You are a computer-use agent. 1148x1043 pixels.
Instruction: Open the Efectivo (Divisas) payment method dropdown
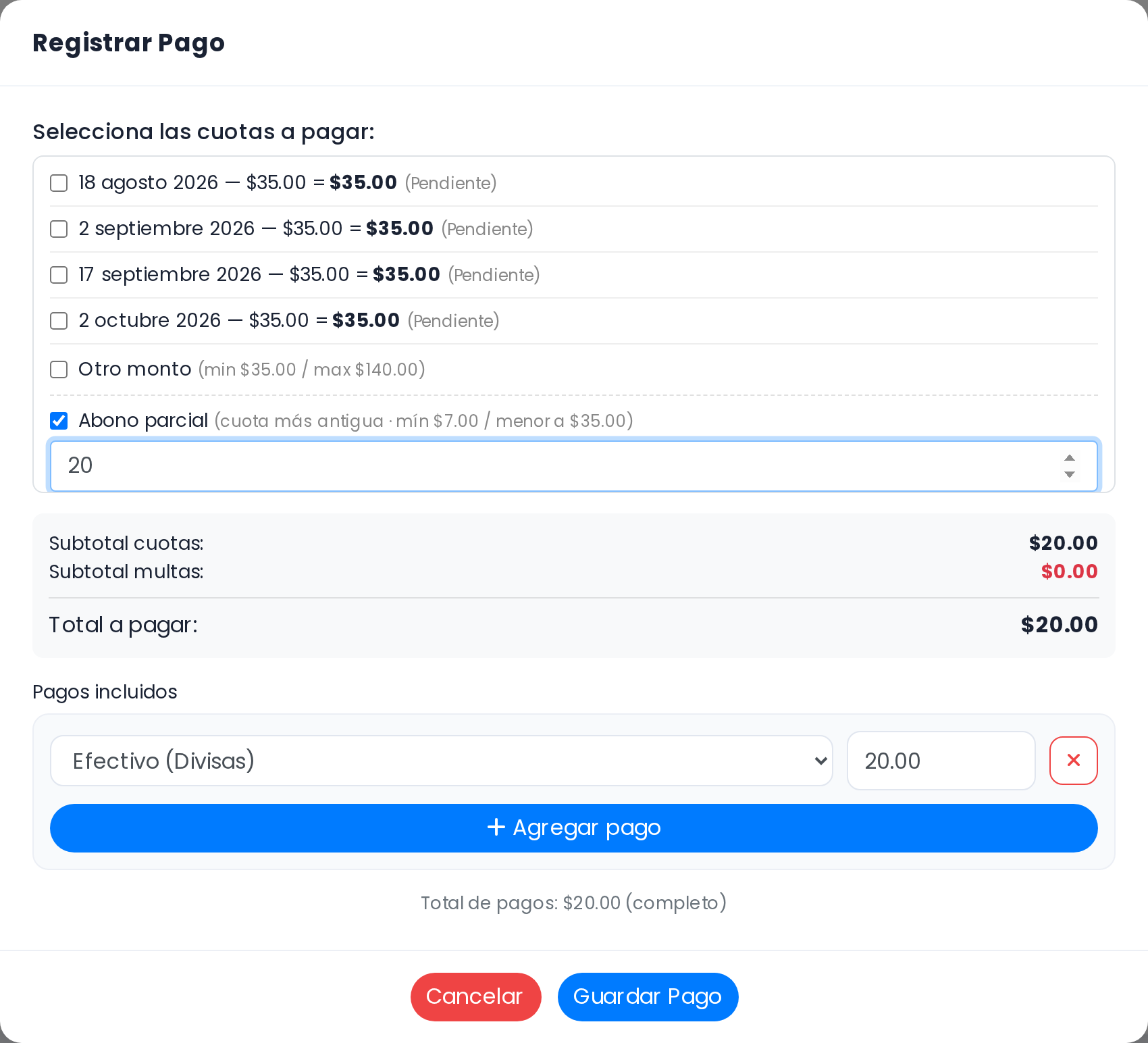coord(442,761)
